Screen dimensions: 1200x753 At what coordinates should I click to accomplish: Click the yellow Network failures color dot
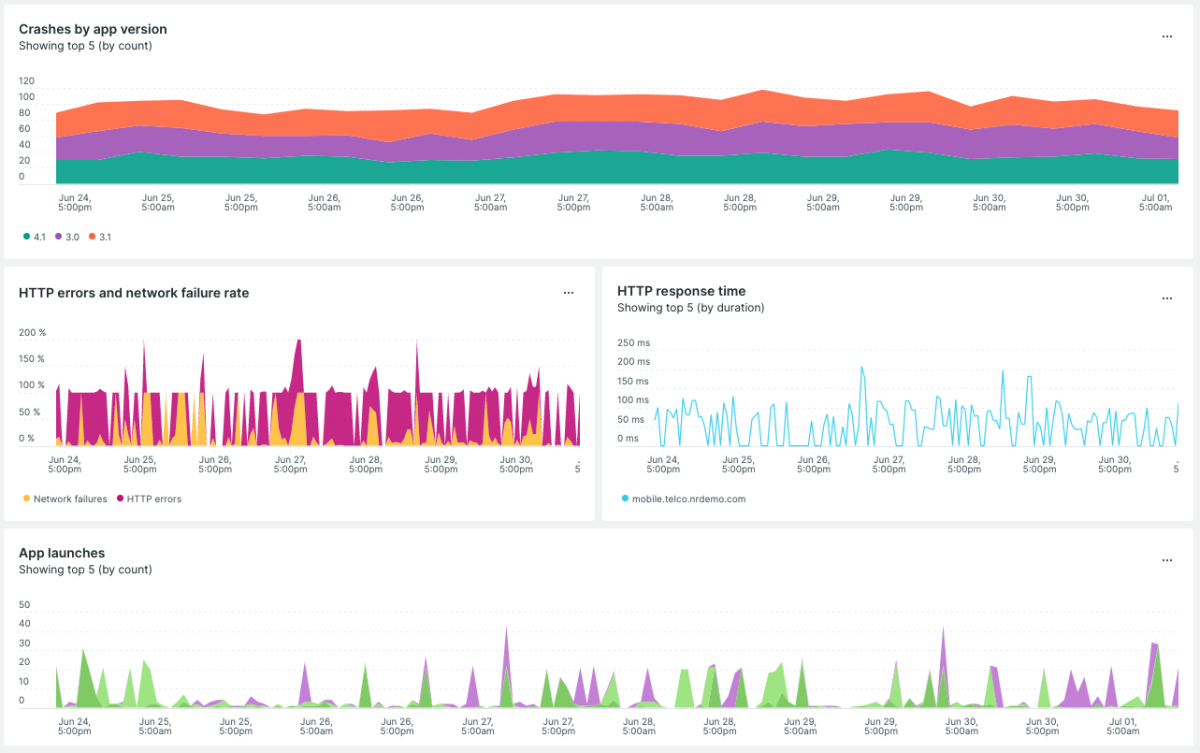point(25,498)
